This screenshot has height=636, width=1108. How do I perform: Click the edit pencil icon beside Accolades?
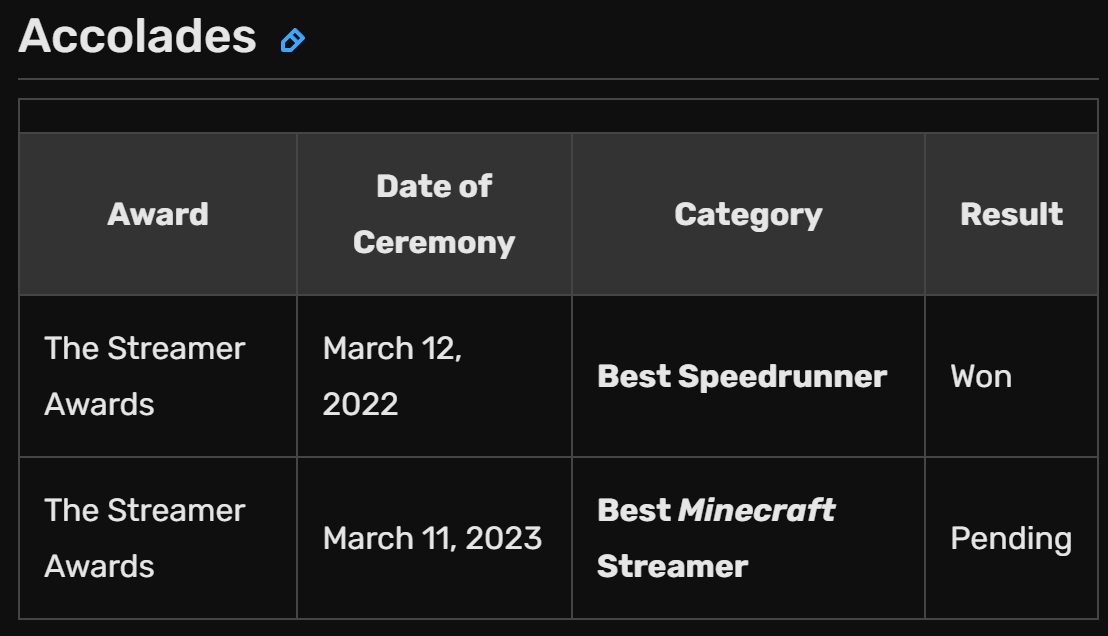(x=292, y=40)
